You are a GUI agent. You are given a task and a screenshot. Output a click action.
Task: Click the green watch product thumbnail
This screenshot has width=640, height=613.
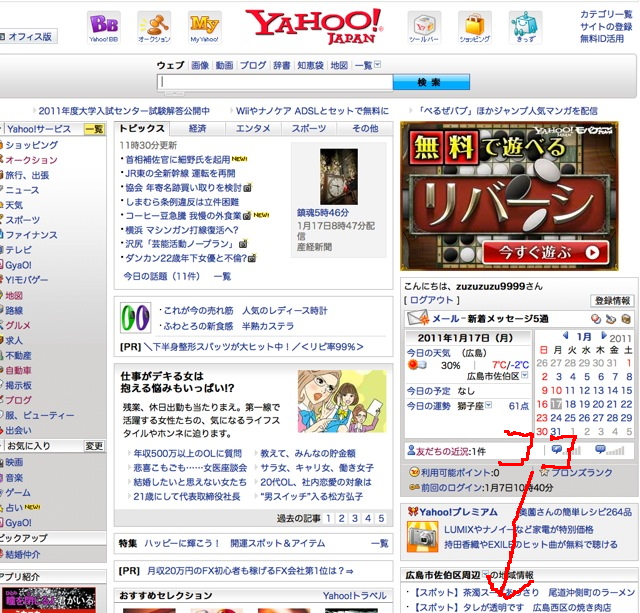point(136,317)
